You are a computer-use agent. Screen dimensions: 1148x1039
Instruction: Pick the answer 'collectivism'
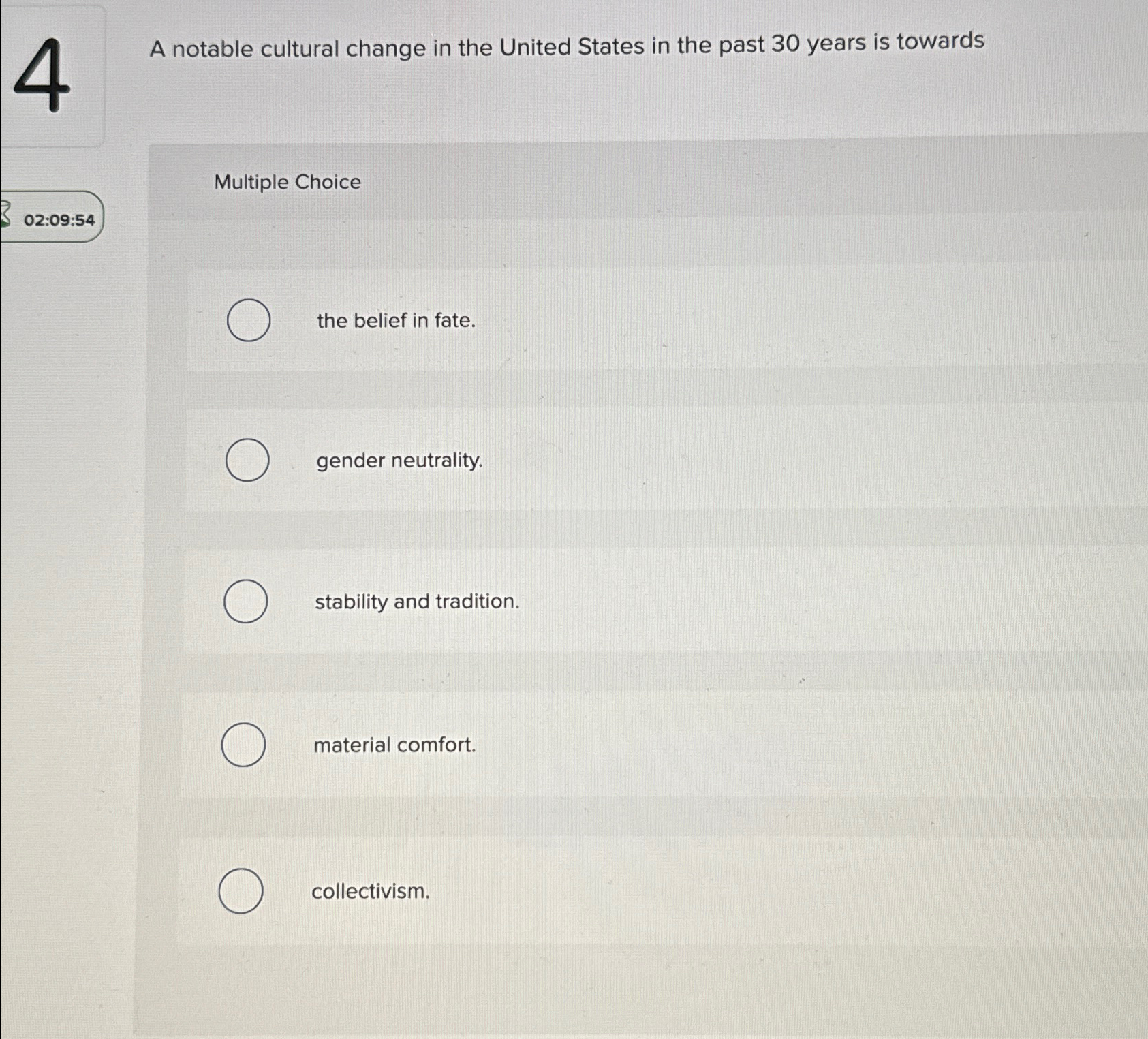[370, 891]
